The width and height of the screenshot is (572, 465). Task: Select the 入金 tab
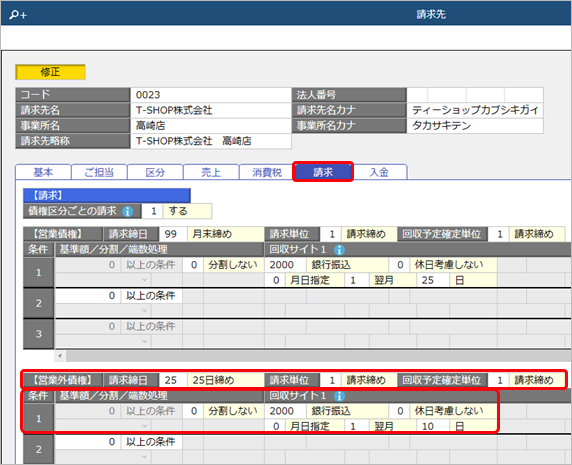coord(379,172)
